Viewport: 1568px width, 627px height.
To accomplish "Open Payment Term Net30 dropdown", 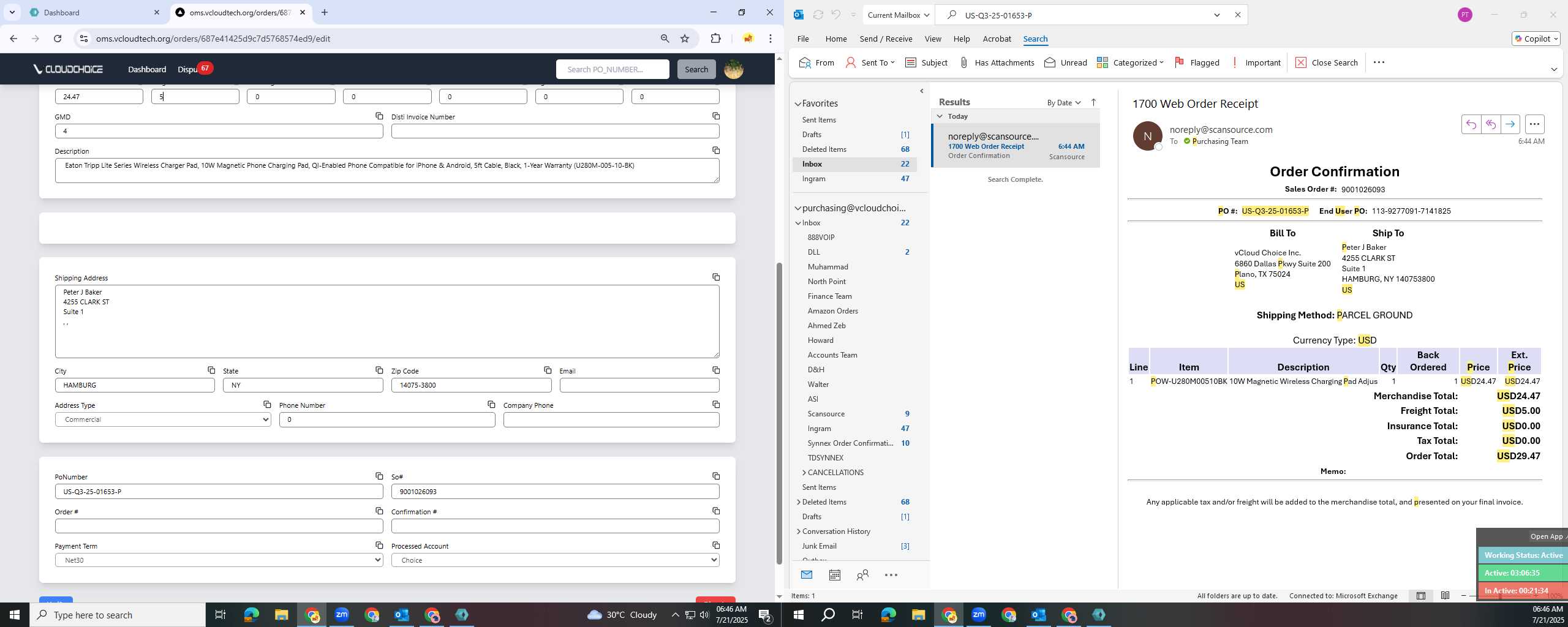I will click(x=219, y=560).
